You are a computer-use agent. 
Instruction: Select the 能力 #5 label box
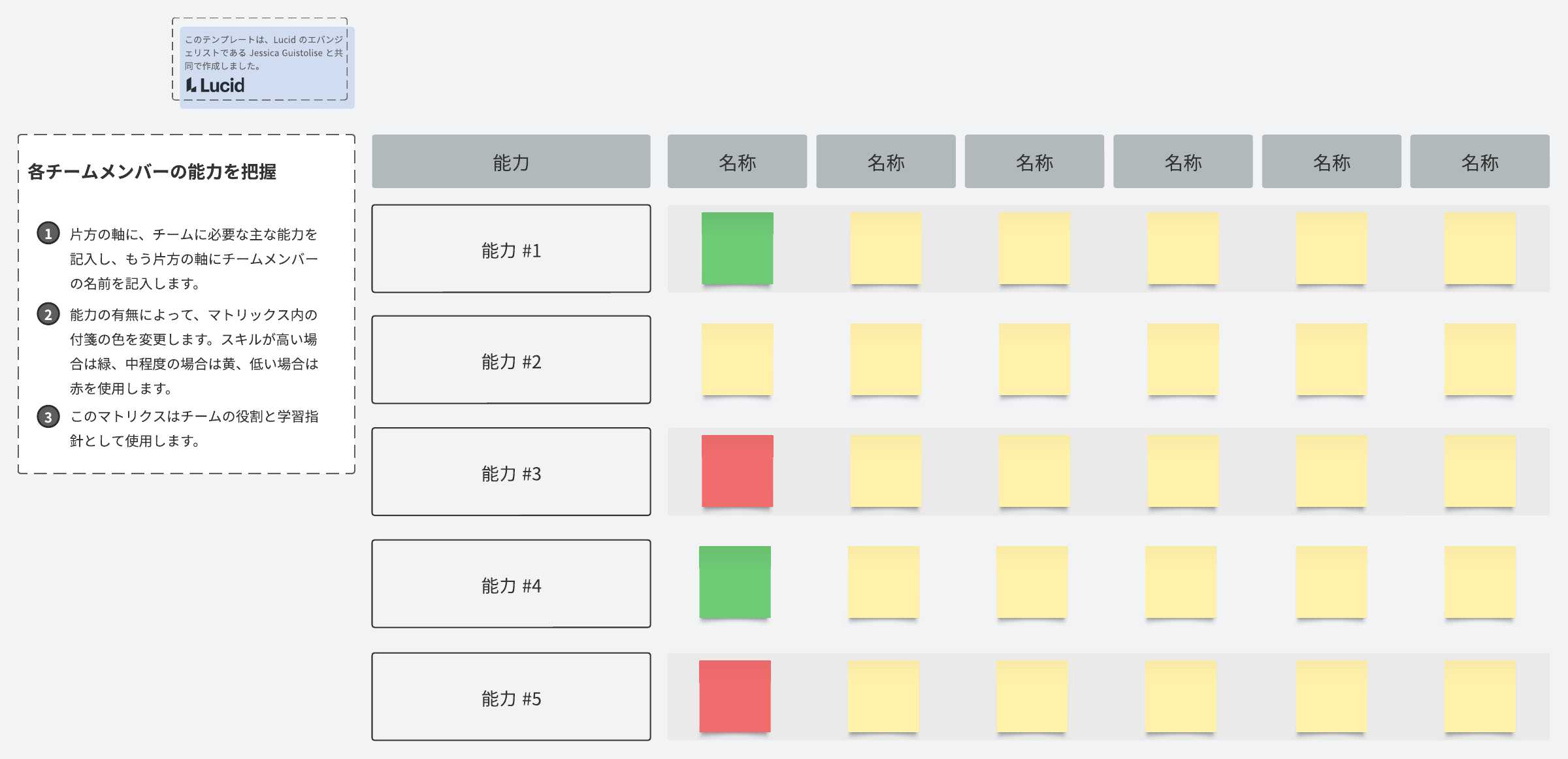(511, 697)
